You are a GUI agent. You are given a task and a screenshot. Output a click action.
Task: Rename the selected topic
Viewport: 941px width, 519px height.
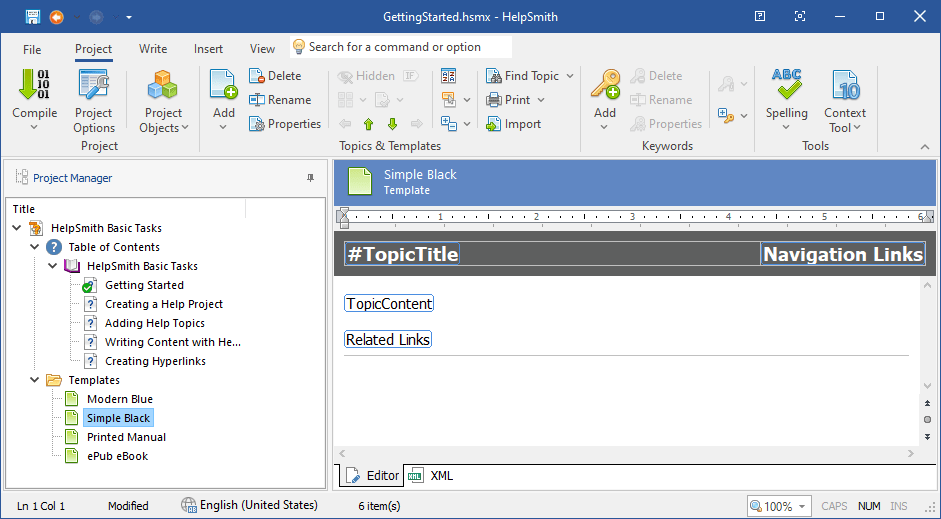[280, 100]
